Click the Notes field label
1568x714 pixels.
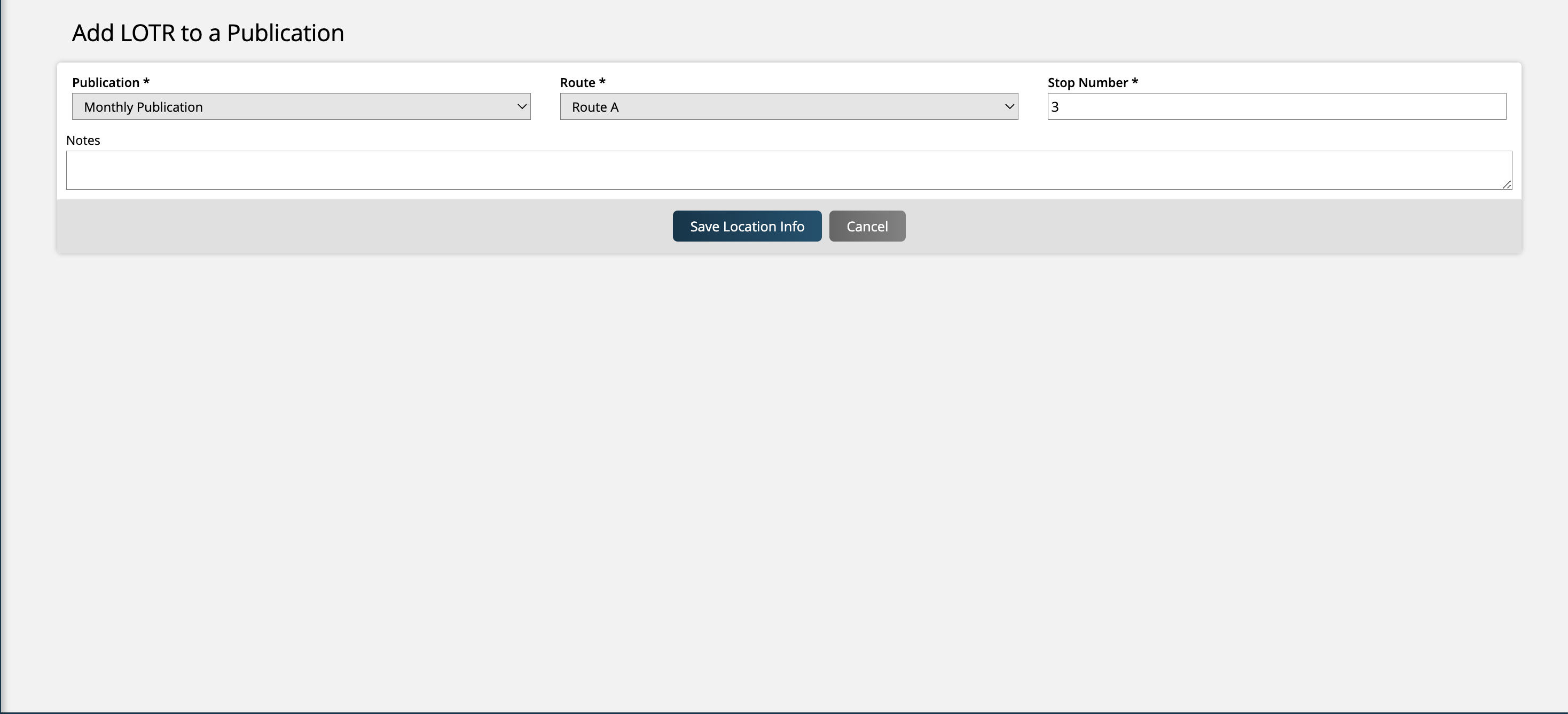tap(83, 140)
